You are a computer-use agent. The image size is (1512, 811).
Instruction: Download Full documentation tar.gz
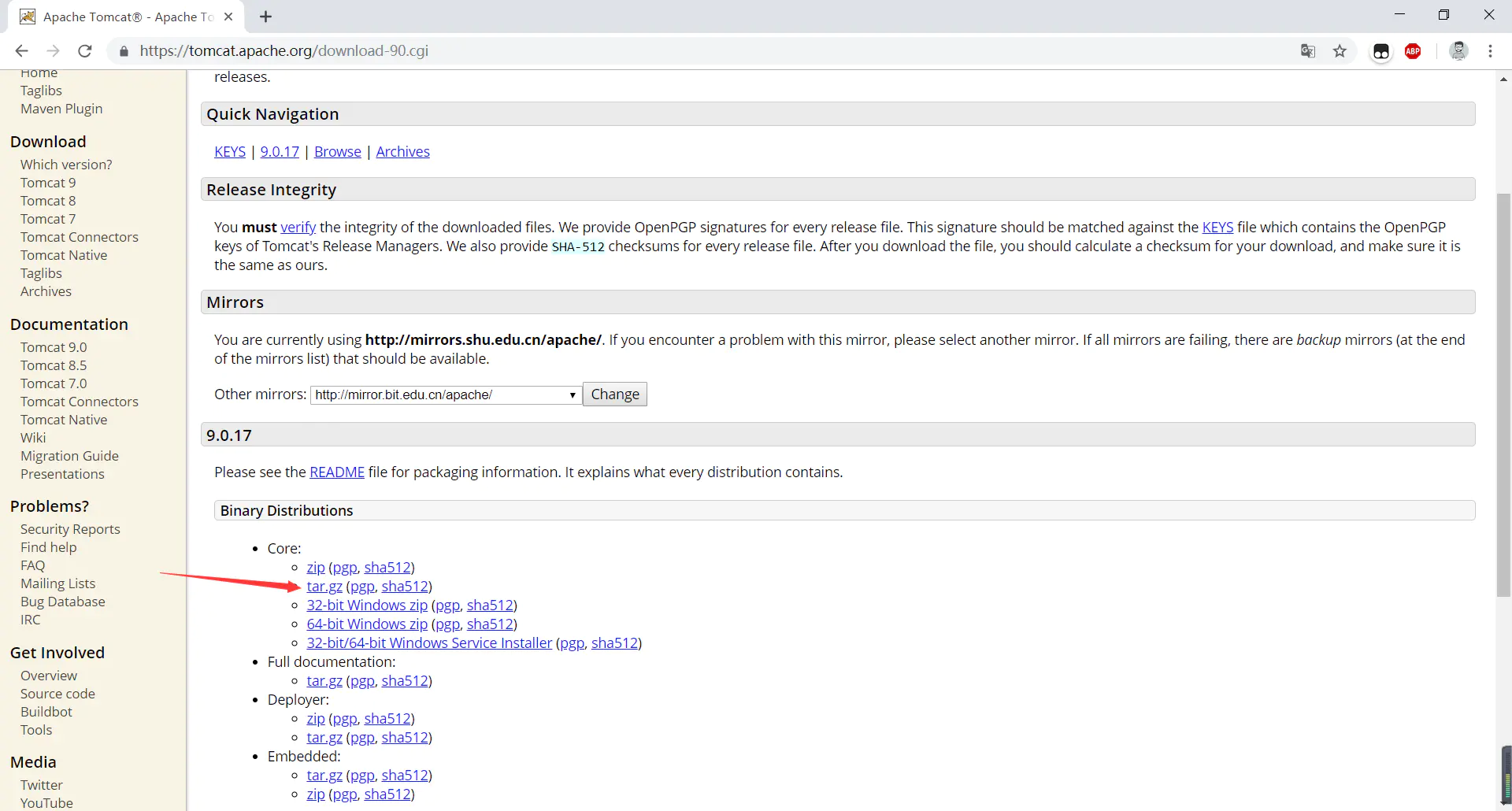(x=324, y=681)
